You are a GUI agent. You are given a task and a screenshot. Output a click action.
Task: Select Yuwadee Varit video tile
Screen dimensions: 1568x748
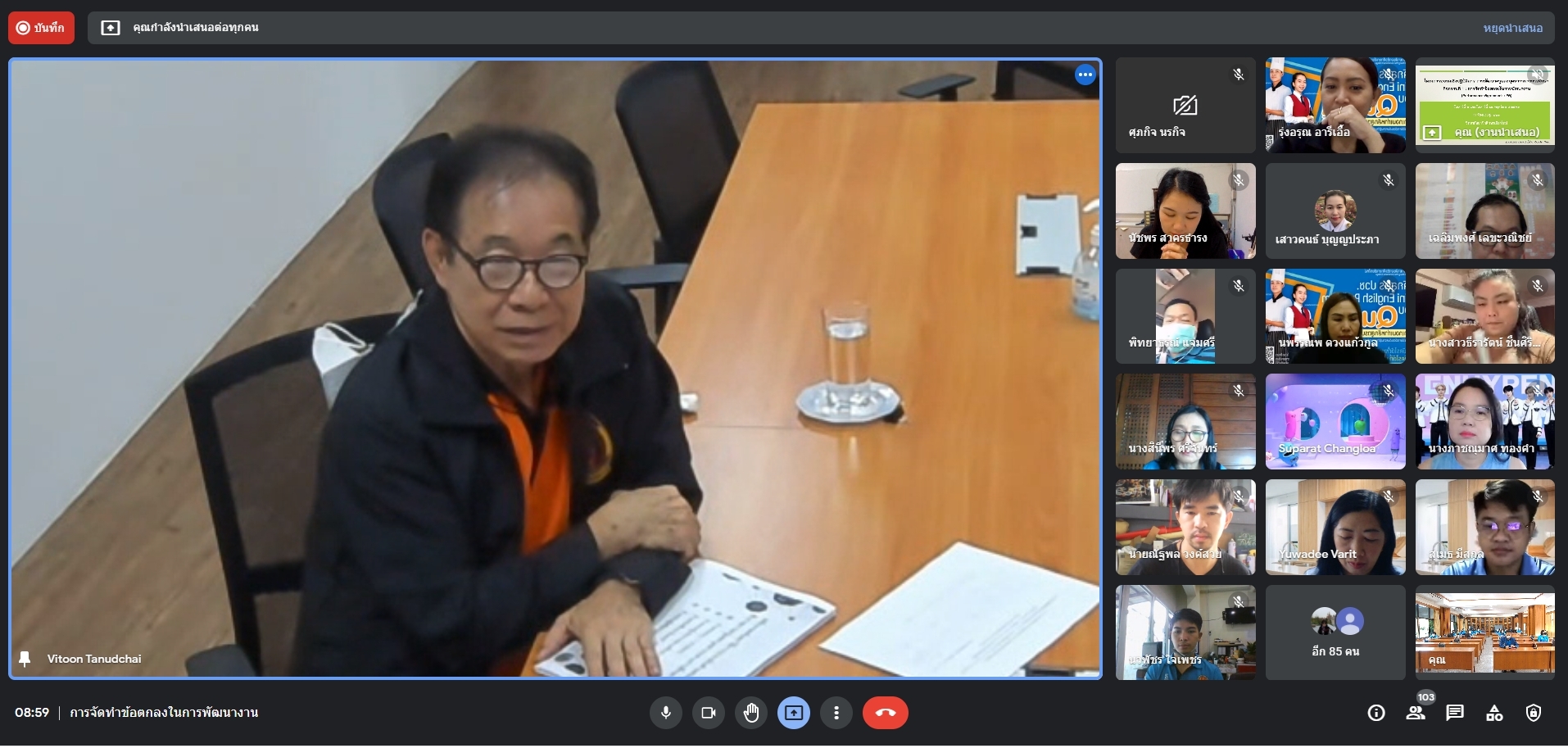(1335, 527)
